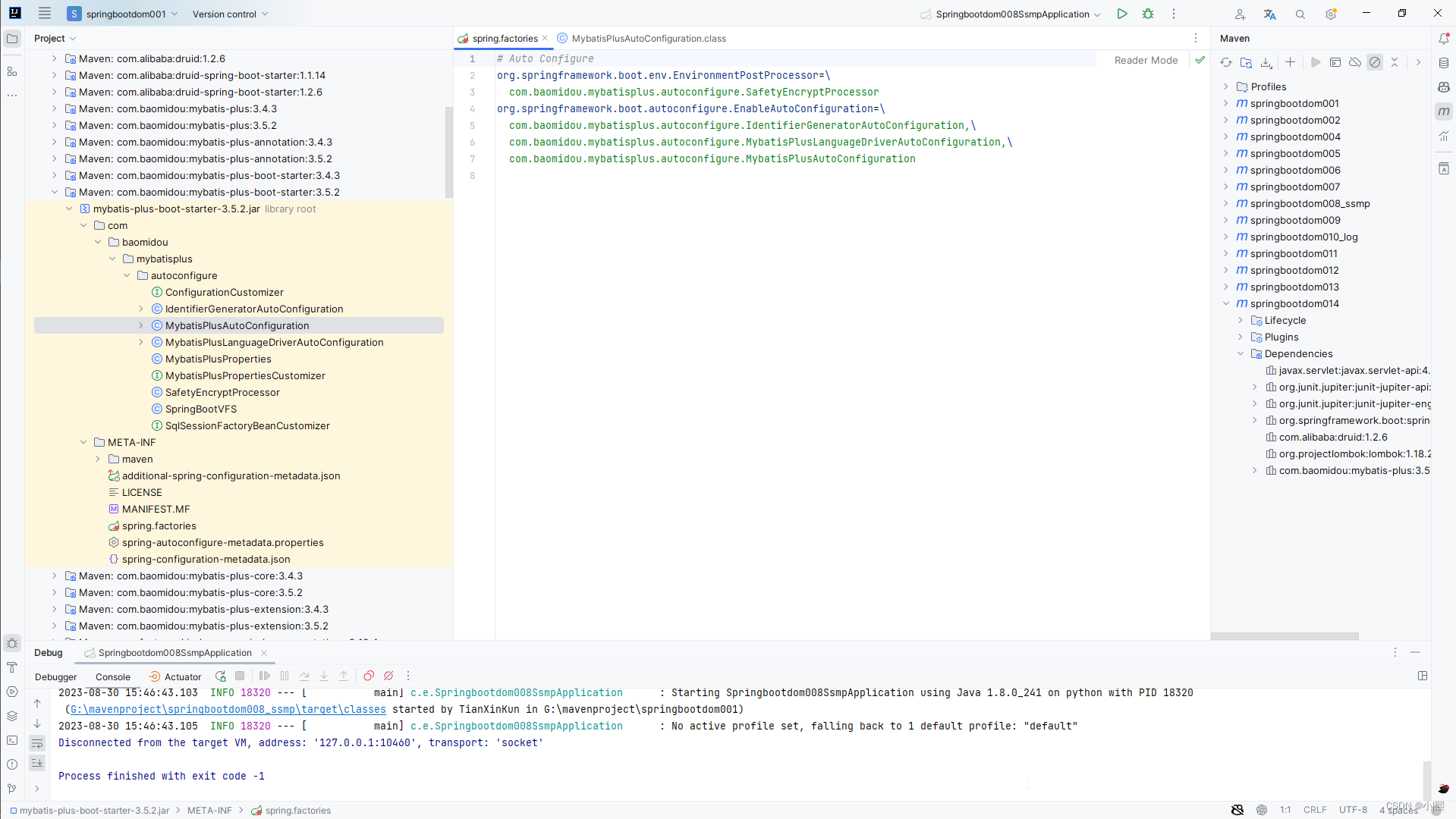Open Structure tool window in left stripe
This screenshot has width=1456, height=819.
pyautogui.click(x=12, y=71)
